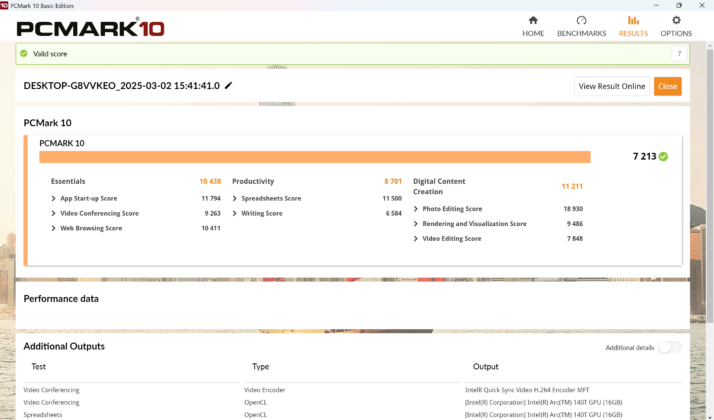Click the question mark help icon
714x420 pixels.
click(x=679, y=54)
